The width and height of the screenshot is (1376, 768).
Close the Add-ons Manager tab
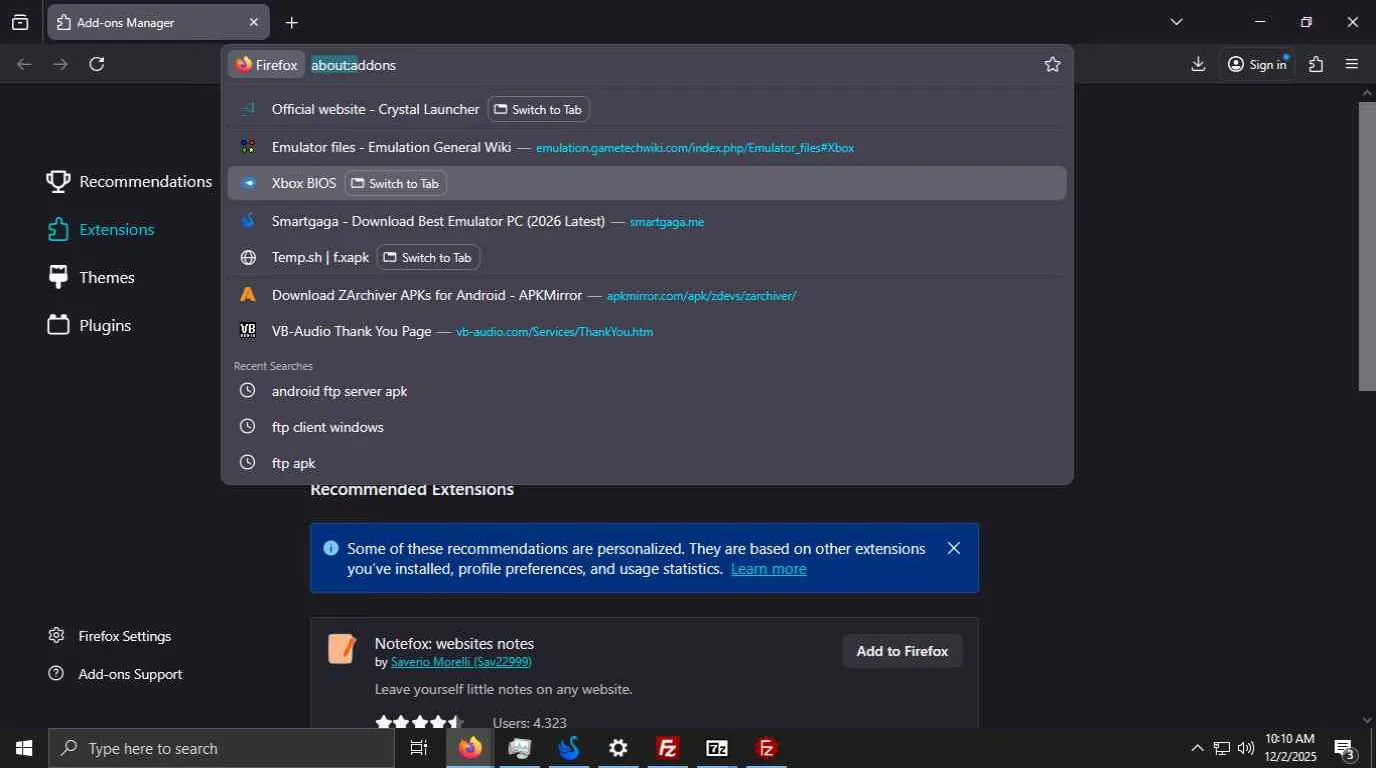[x=253, y=22]
